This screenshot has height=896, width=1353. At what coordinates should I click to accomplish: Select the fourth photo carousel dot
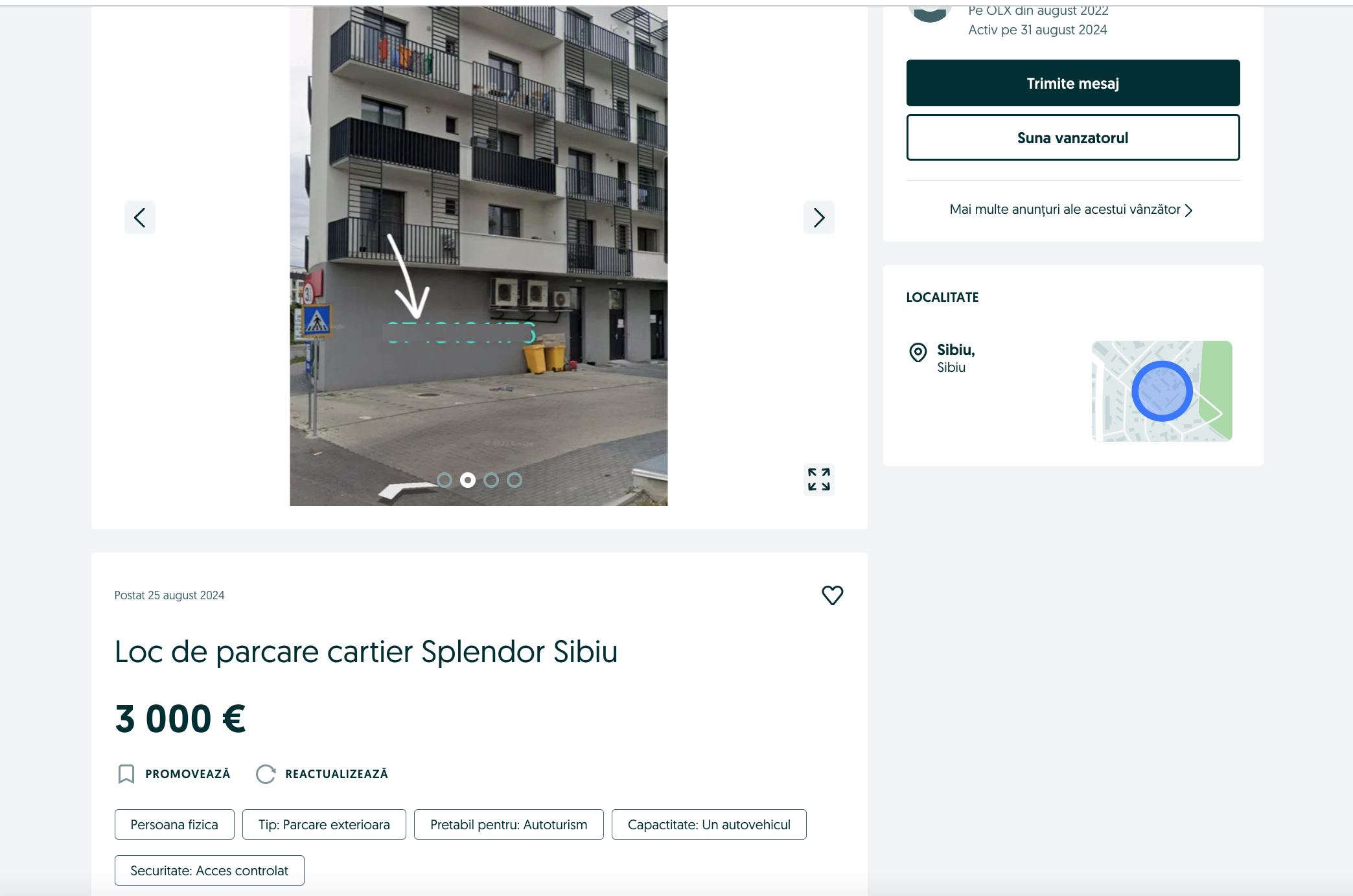tap(515, 480)
